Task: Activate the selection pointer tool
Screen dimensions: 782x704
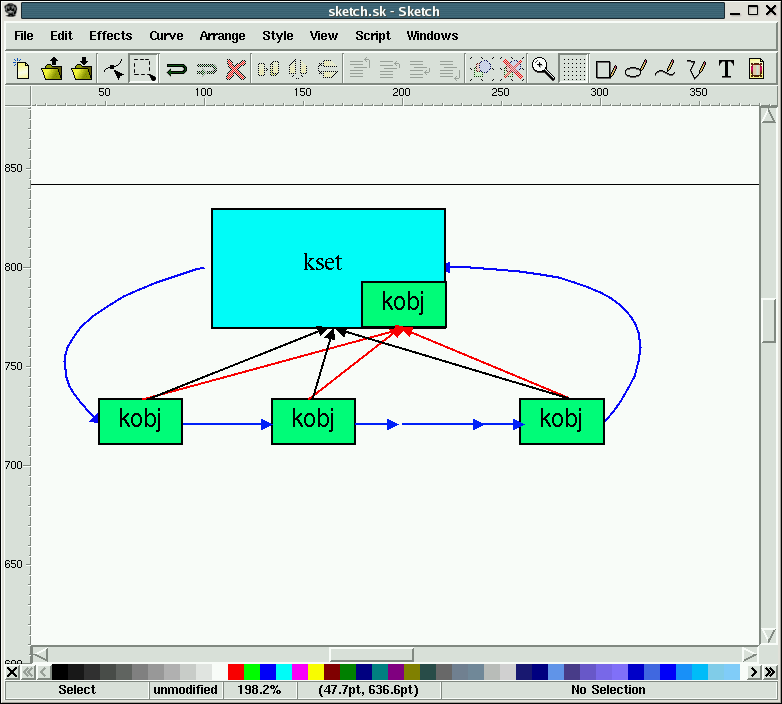Action: (144, 69)
